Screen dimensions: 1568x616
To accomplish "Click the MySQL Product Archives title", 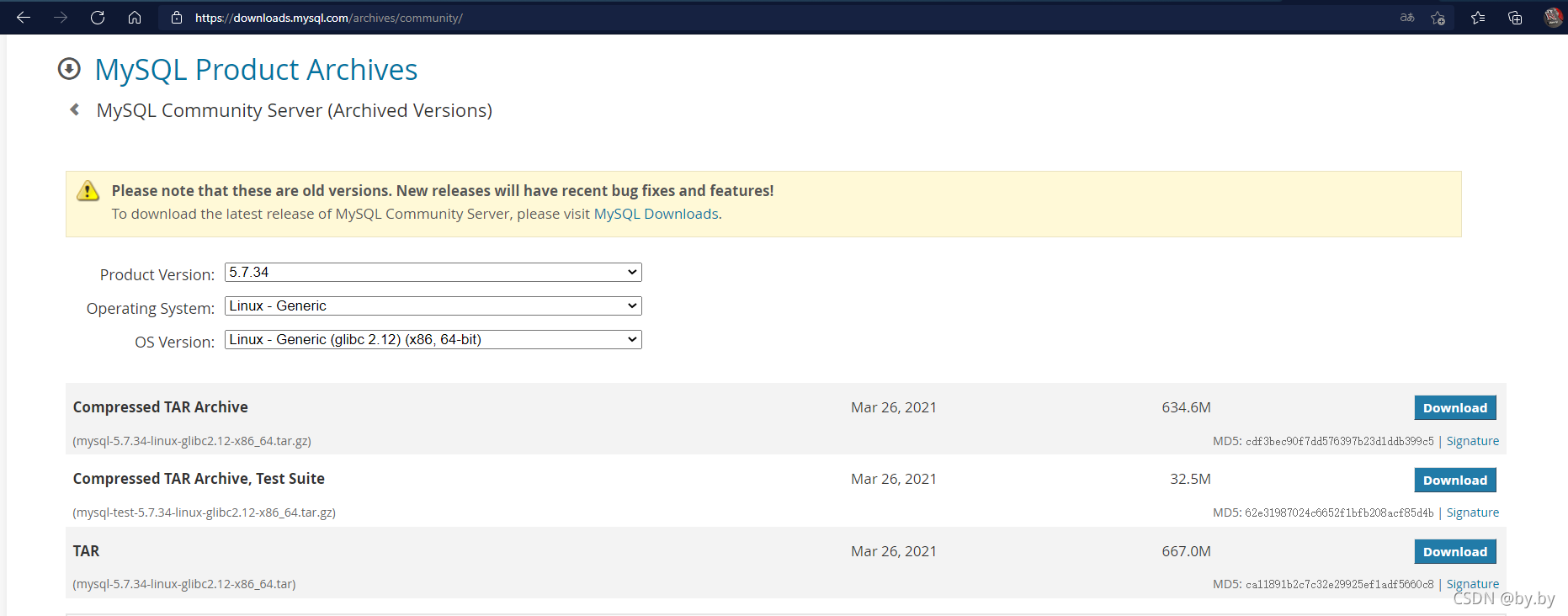I will click(256, 70).
